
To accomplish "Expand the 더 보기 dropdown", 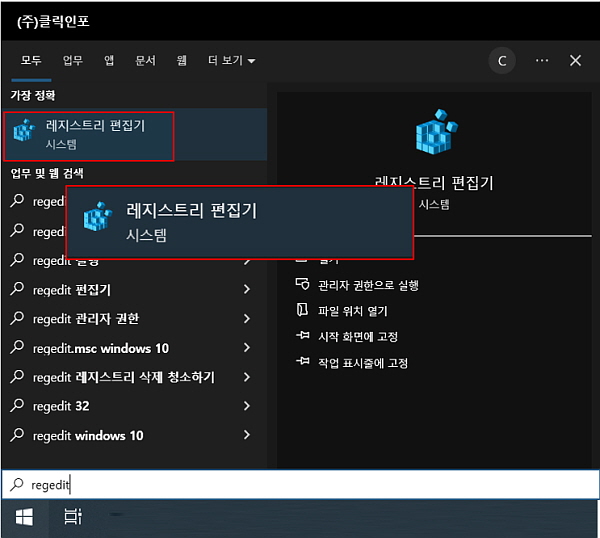I will [232, 60].
